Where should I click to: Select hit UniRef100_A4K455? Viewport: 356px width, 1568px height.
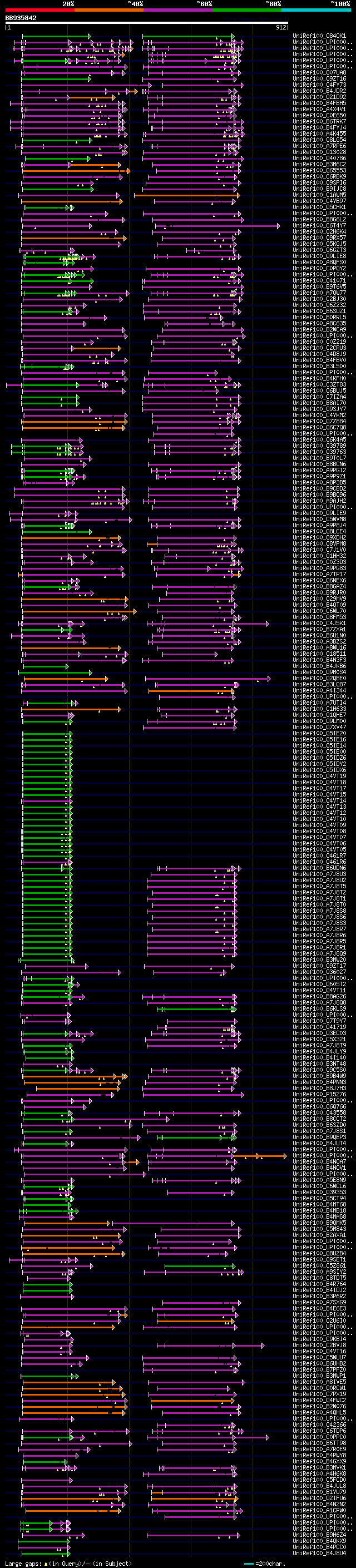319,133
